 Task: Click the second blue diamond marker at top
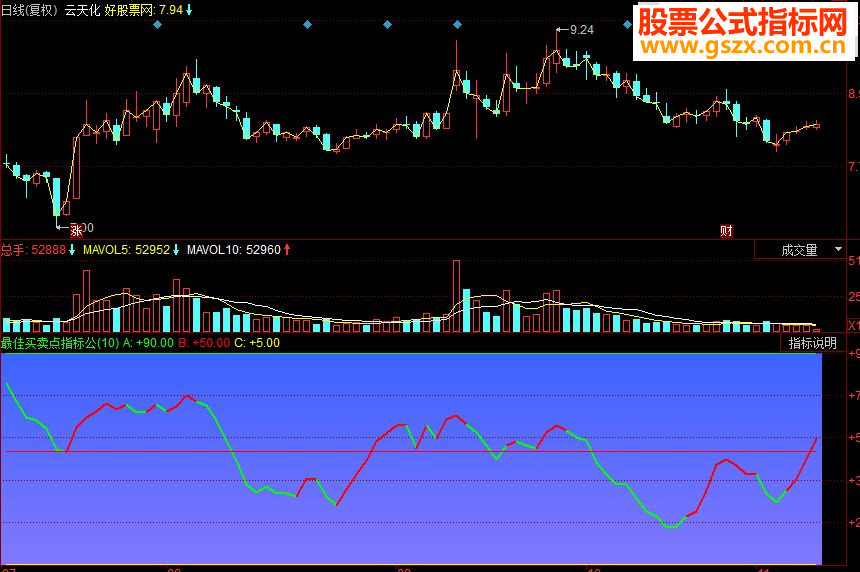click(x=308, y=25)
